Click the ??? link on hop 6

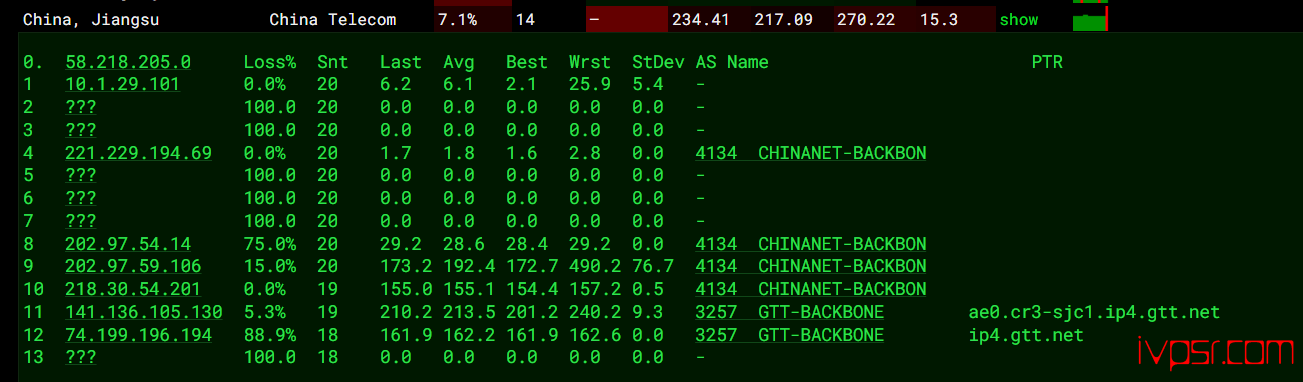pyautogui.click(x=81, y=199)
